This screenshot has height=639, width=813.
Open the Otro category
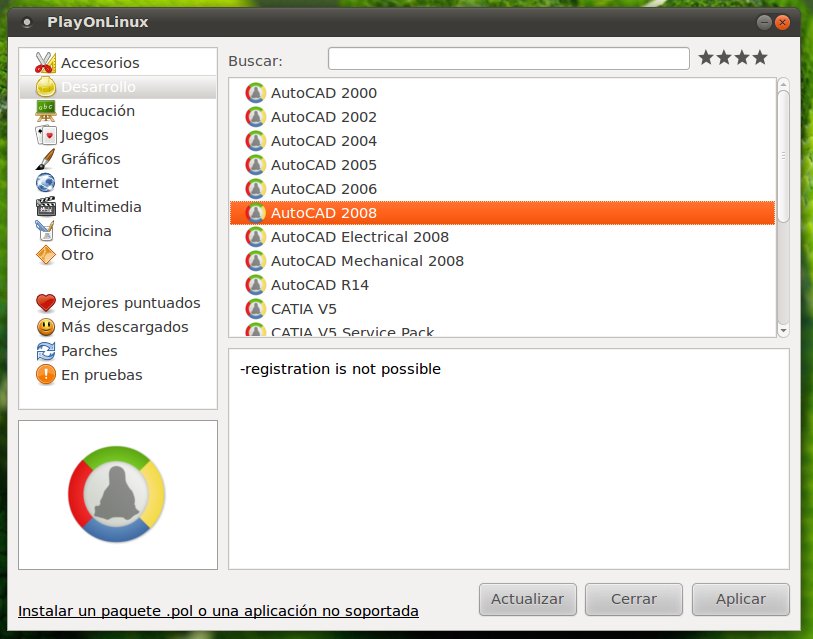(118, 255)
